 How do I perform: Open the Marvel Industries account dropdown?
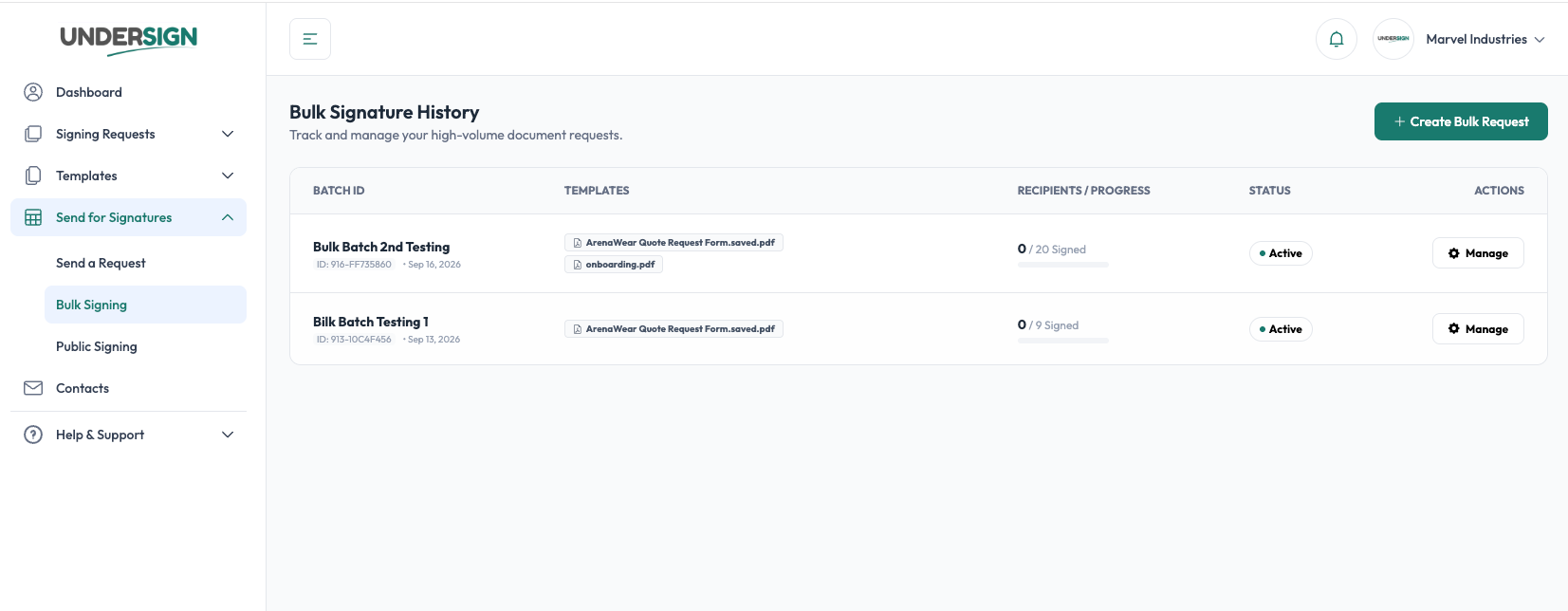click(x=1485, y=39)
